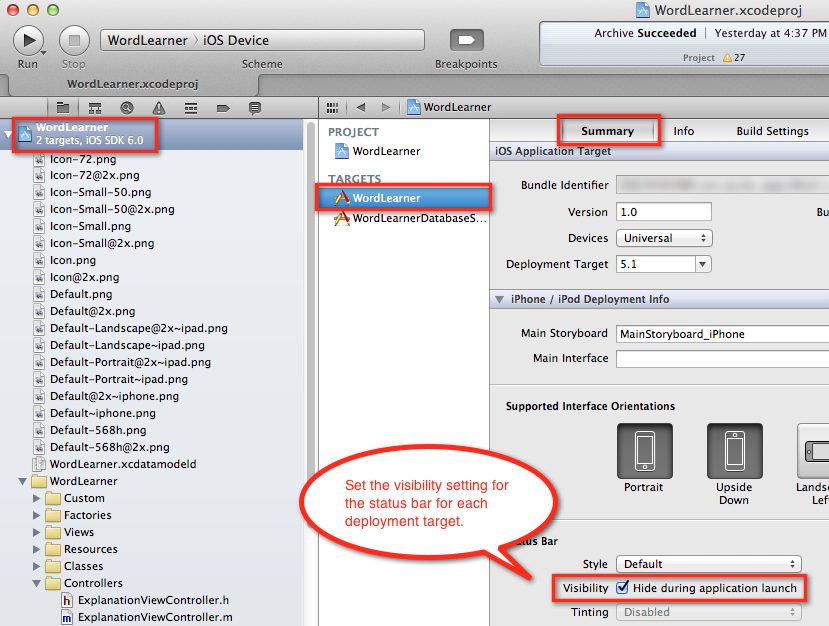Select Icon.png file
829x626 pixels.
65,260
